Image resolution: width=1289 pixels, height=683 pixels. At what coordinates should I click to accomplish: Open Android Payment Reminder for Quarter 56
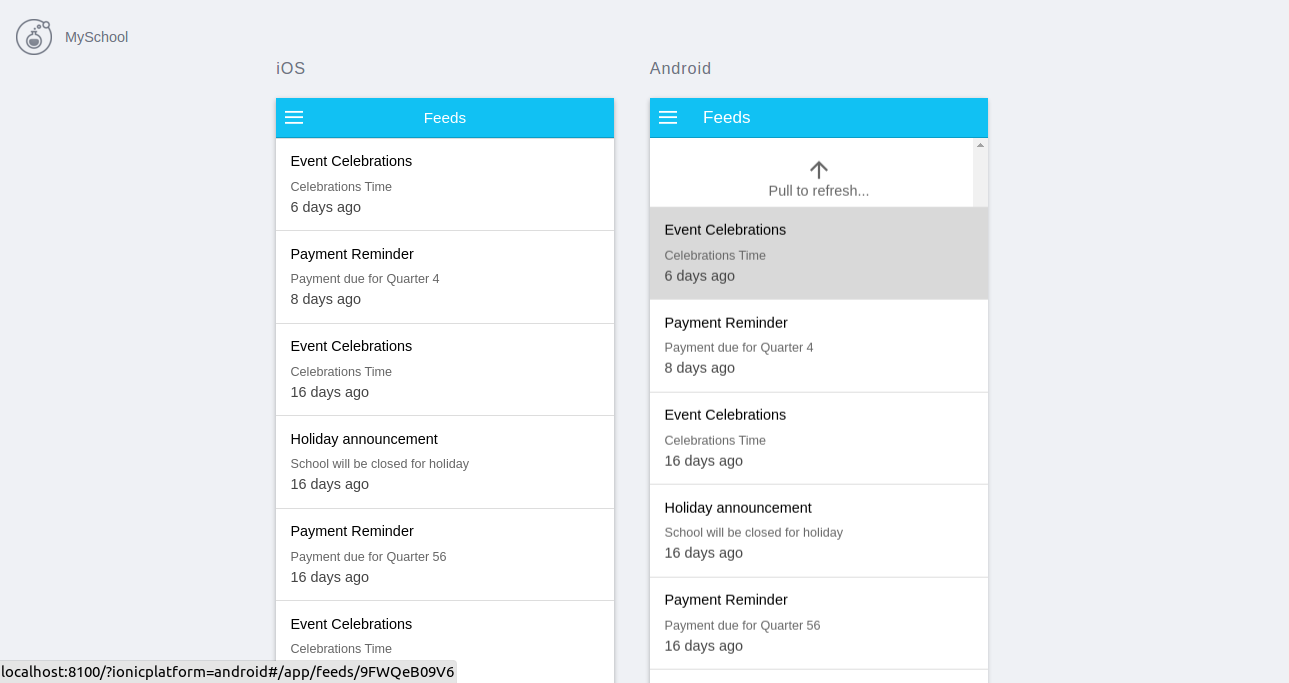click(819, 623)
